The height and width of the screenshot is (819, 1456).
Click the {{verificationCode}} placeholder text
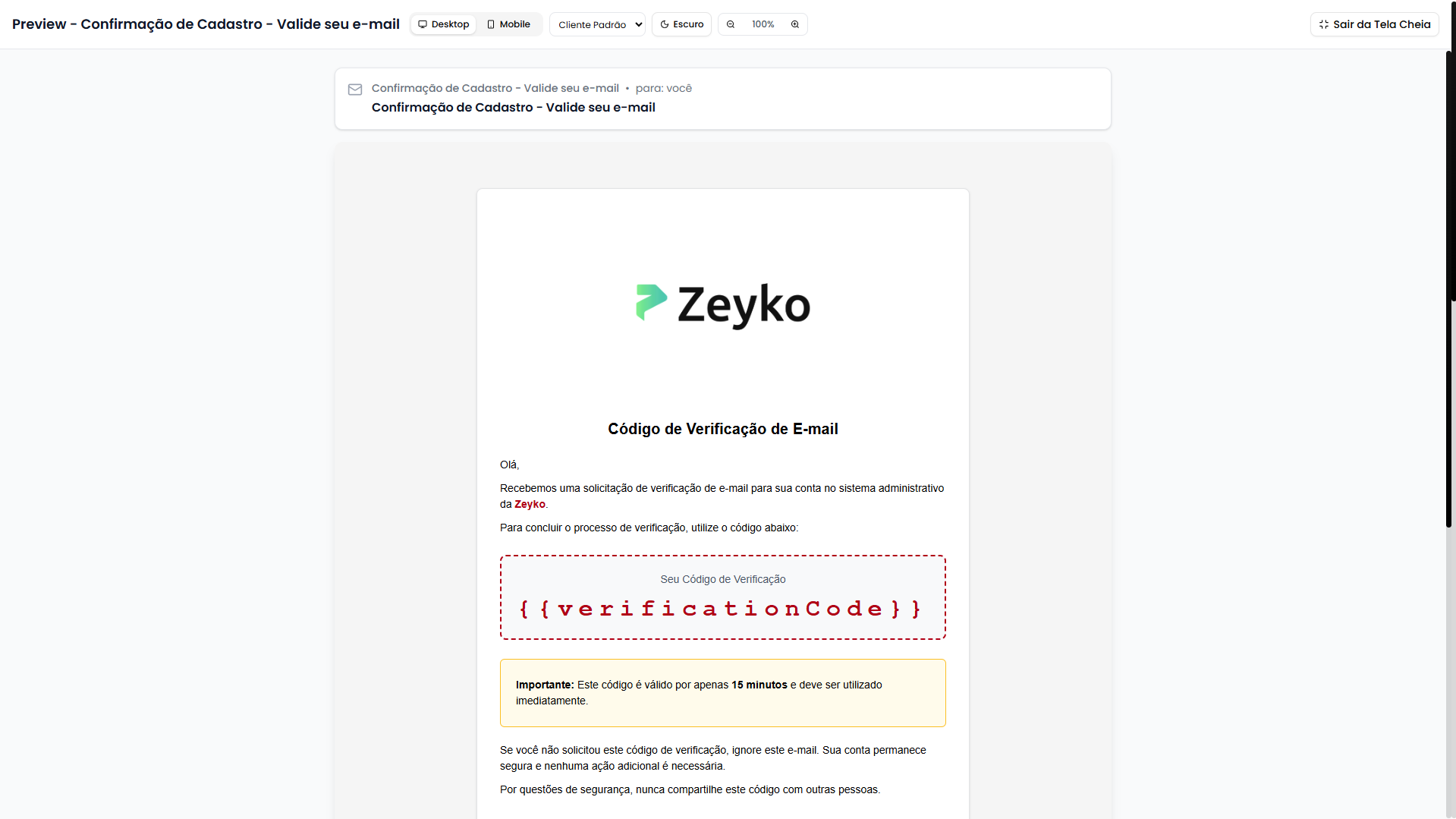(x=722, y=609)
